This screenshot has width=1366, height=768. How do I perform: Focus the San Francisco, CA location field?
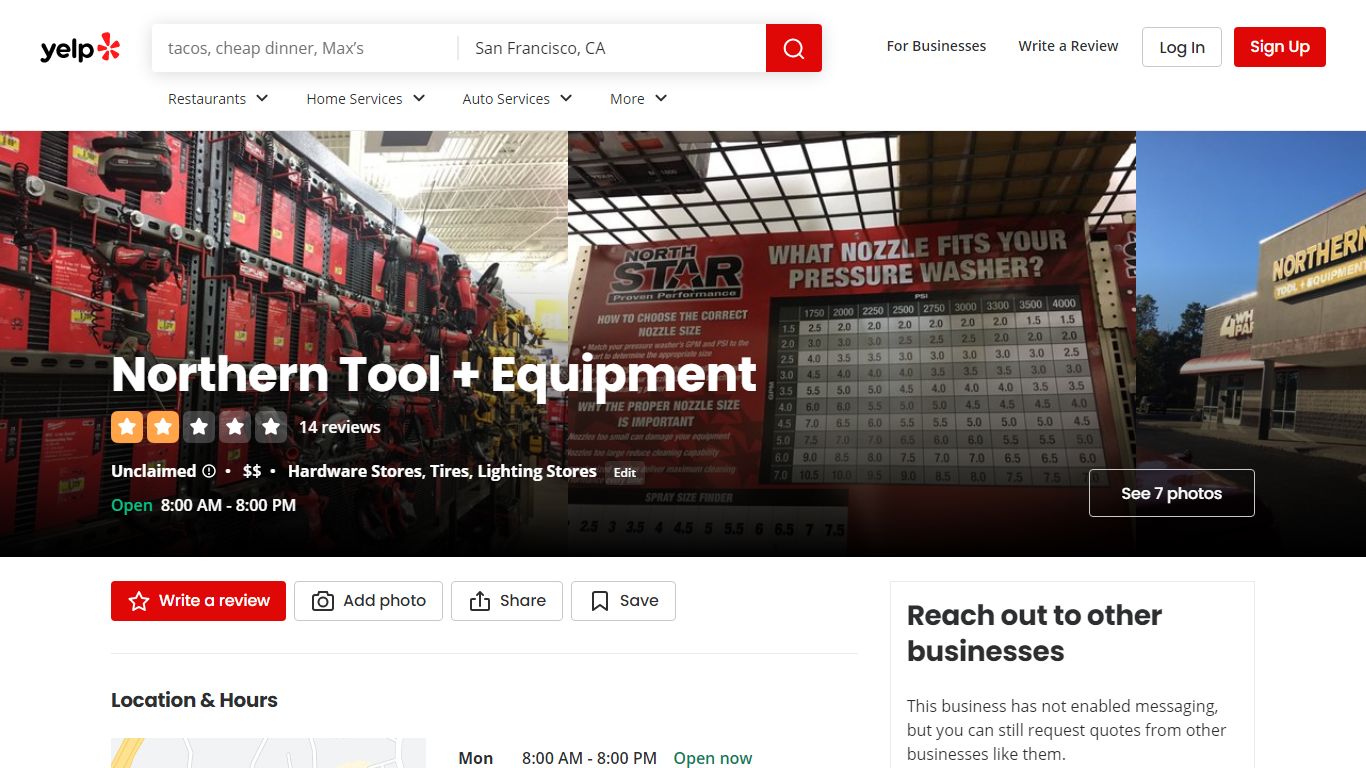tap(612, 48)
